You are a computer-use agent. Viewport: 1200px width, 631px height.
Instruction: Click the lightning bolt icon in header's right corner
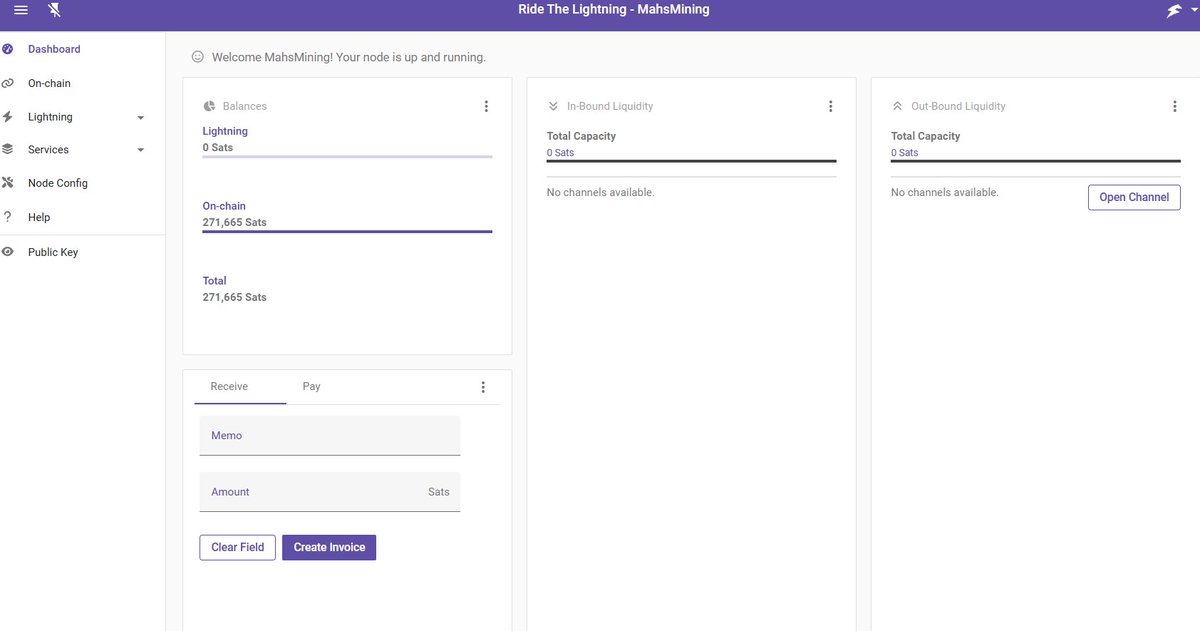click(1174, 10)
